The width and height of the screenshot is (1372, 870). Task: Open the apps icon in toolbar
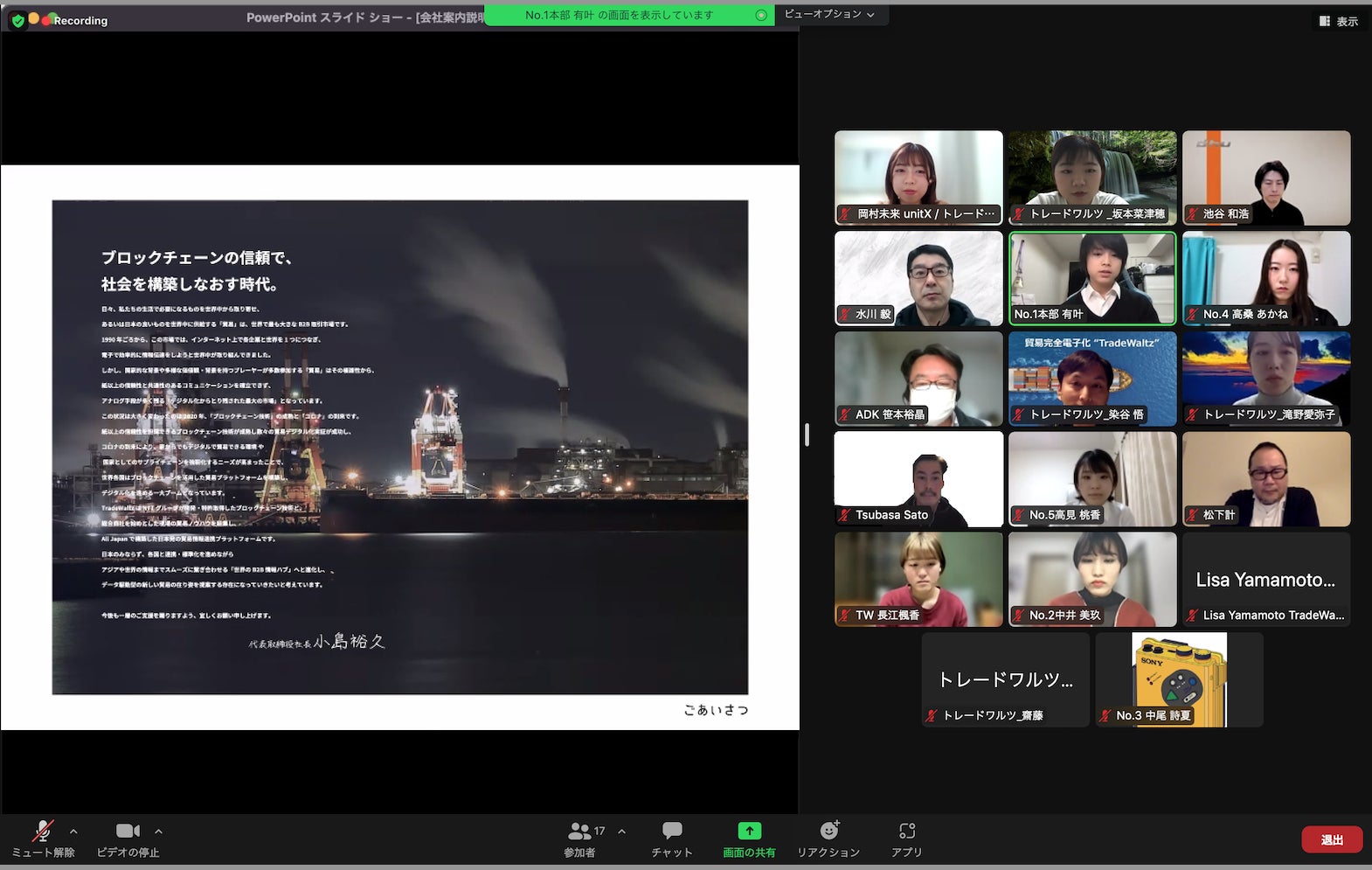click(907, 831)
